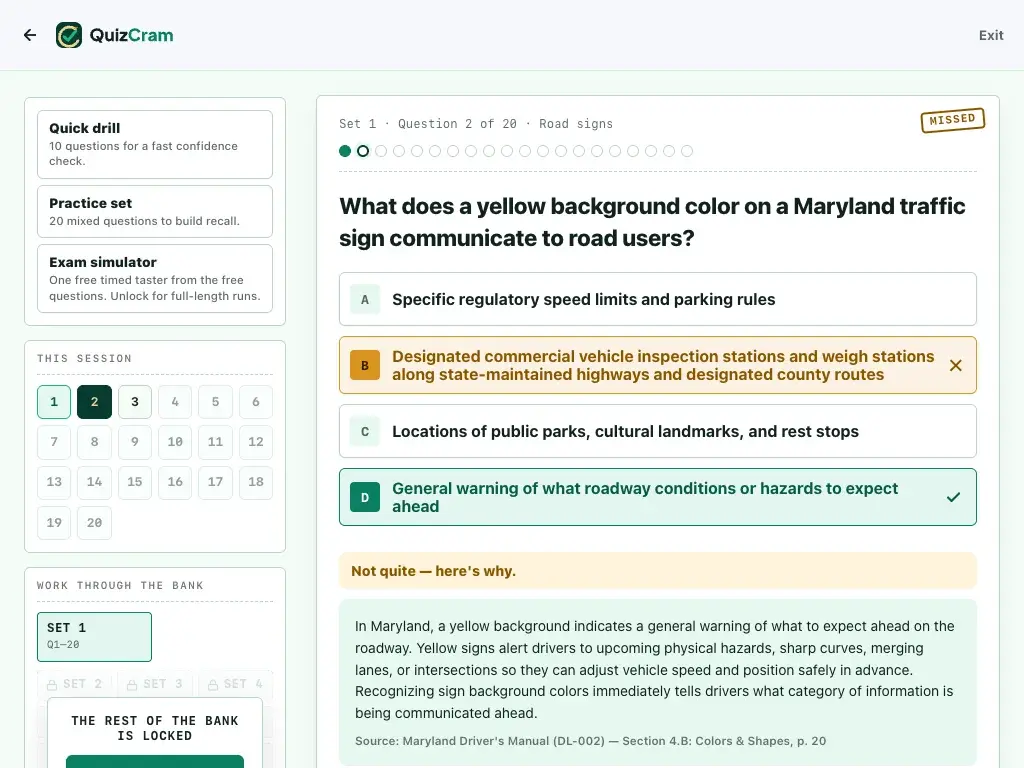Go to question 13 in session grid
Image resolution: width=1024 pixels, height=768 pixels.
[54, 482]
